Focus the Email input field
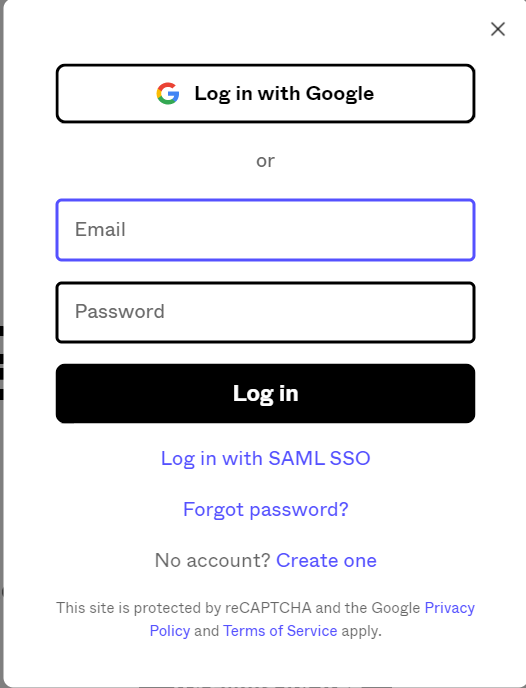Image resolution: width=526 pixels, height=688 pixels. pos(265,230)
